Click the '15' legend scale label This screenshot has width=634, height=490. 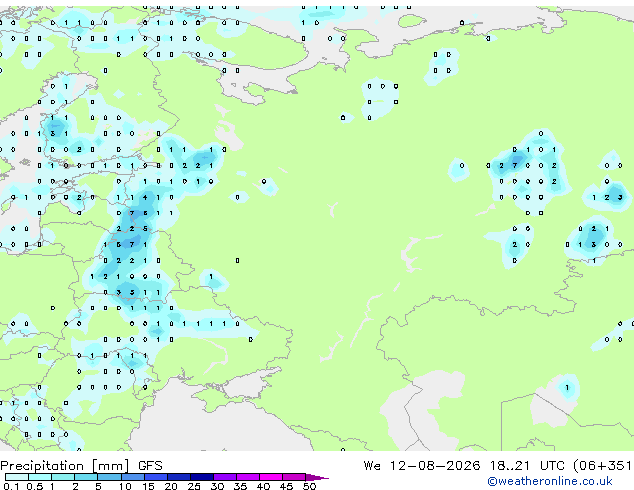[x=148, y=486]
